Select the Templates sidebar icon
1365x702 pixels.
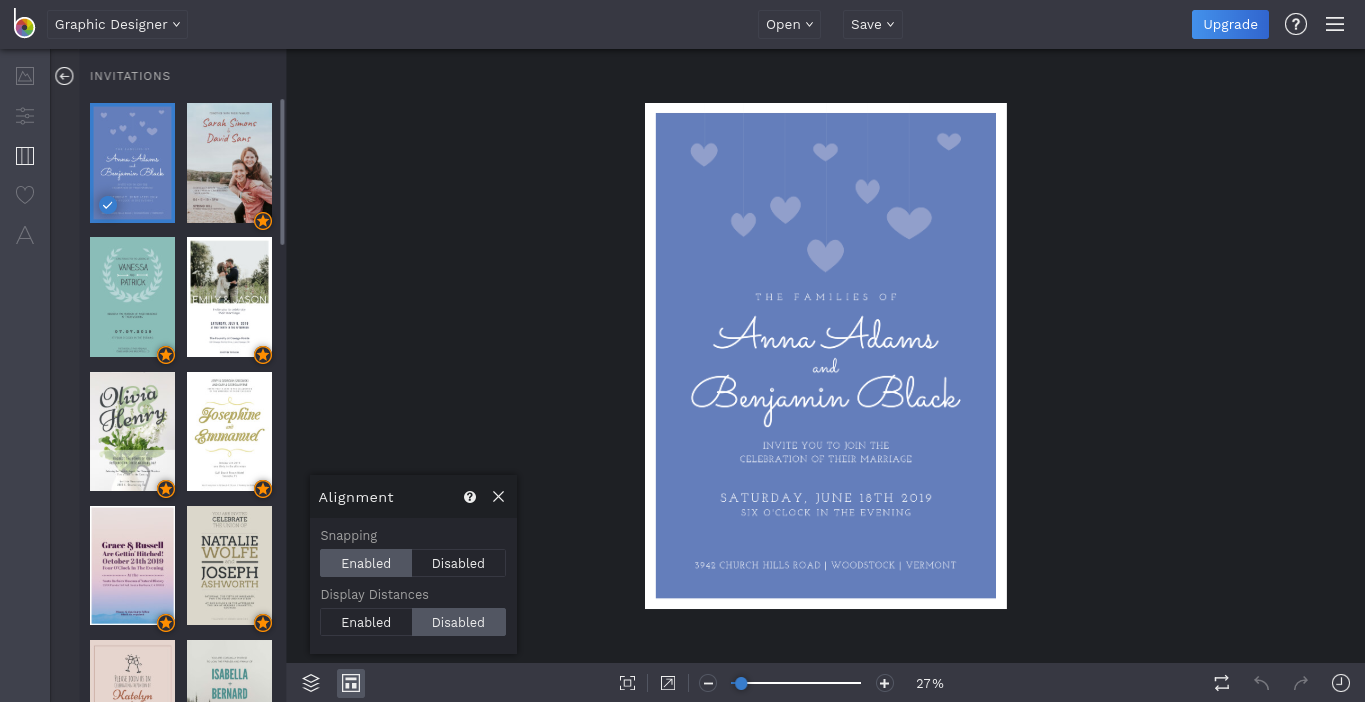point(25,156)
